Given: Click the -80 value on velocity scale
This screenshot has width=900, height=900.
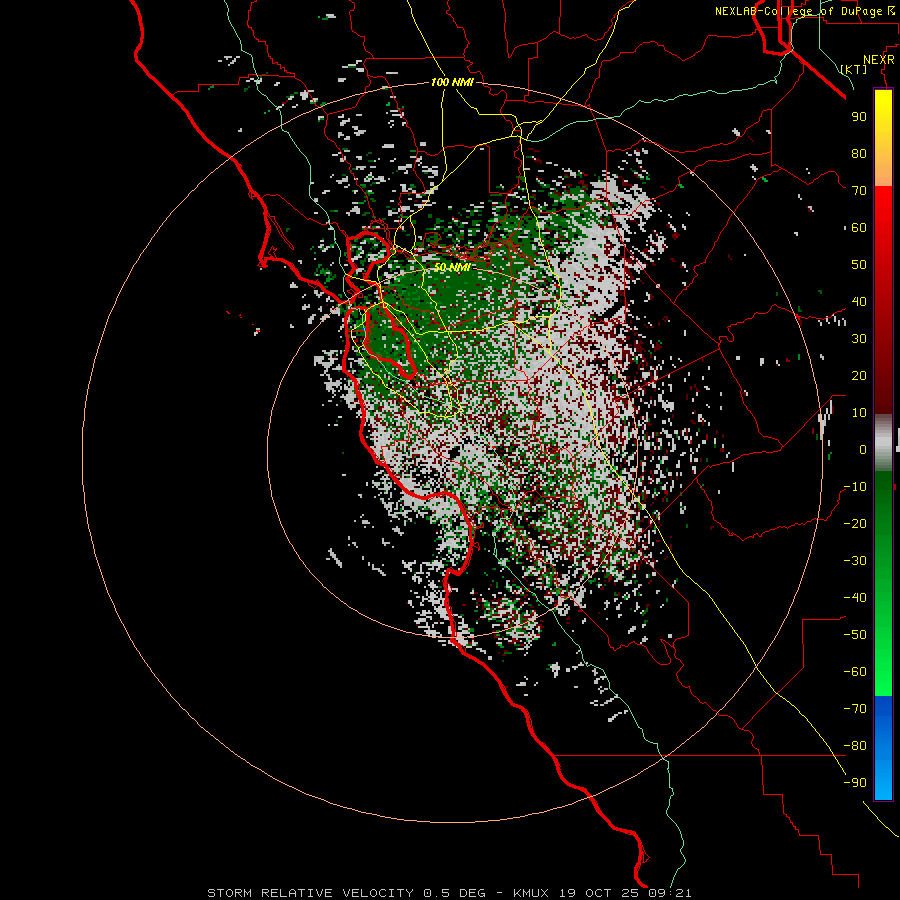Looking at the screenshot, I should point(855,746).
